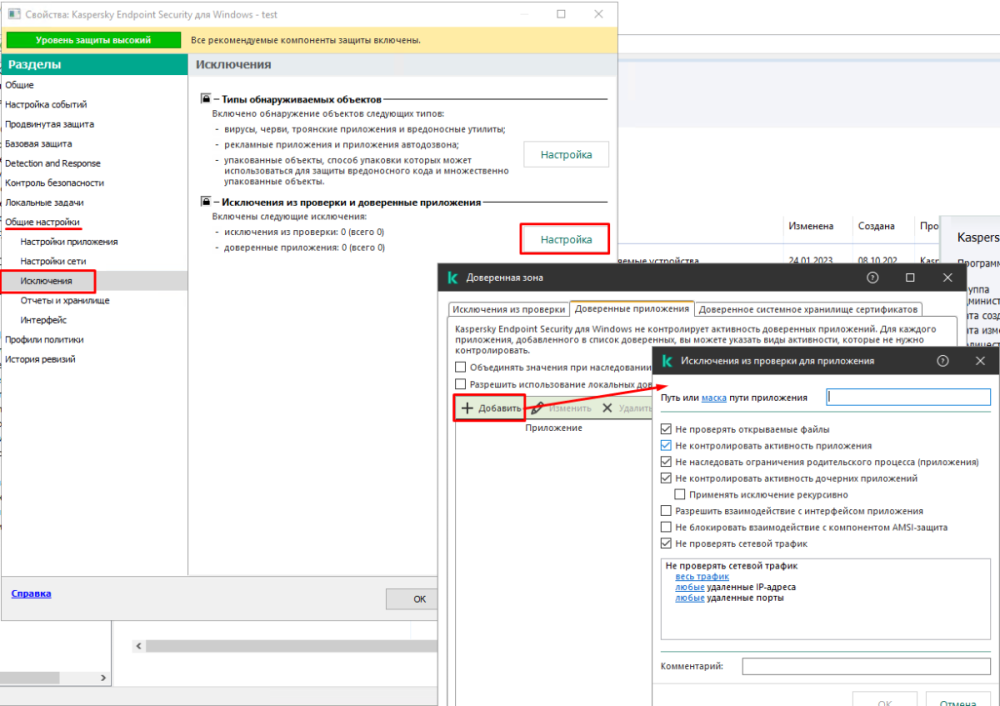Open Интерфейс subsection
1000x706 pixels.
pyautogui.click(x=43, y=320)
